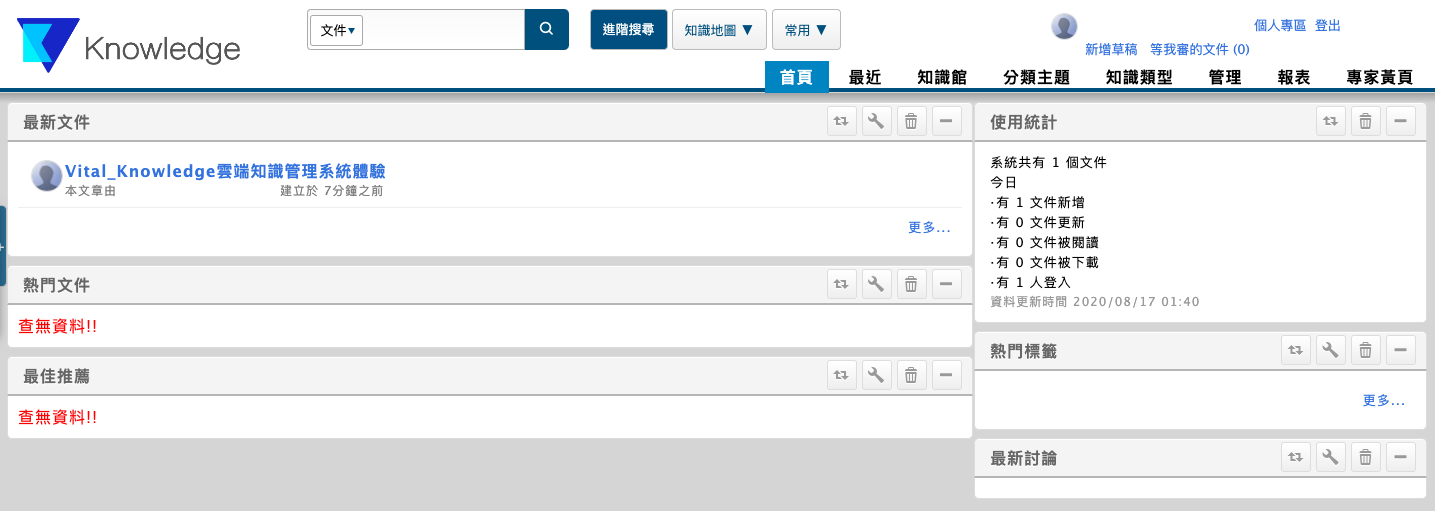Click 查無資料!! under 熱門文件
The width and height of the screenshot is (1435, 511).
(x=58, y=326)
